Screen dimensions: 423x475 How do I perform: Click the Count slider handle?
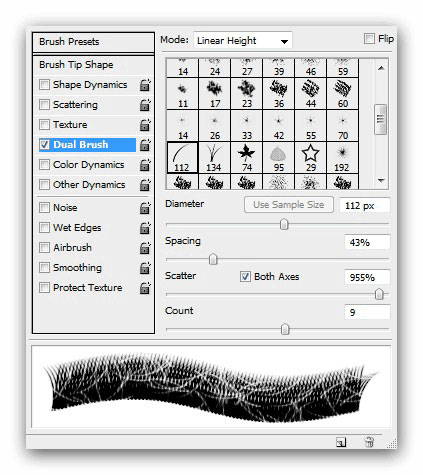285,329
